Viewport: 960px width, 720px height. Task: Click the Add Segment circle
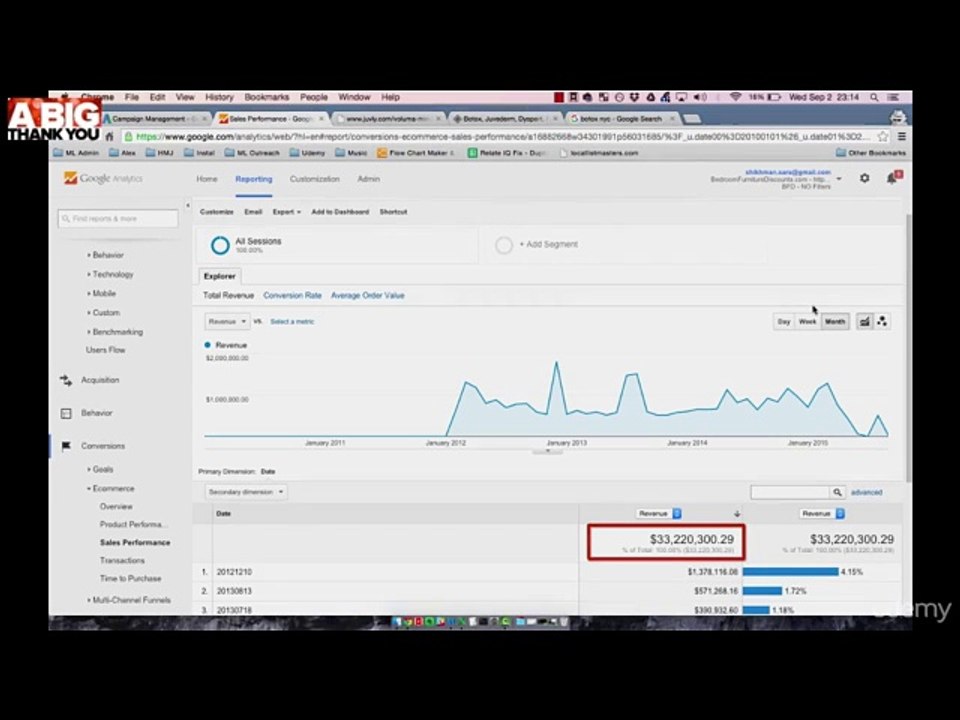(503, 245)
